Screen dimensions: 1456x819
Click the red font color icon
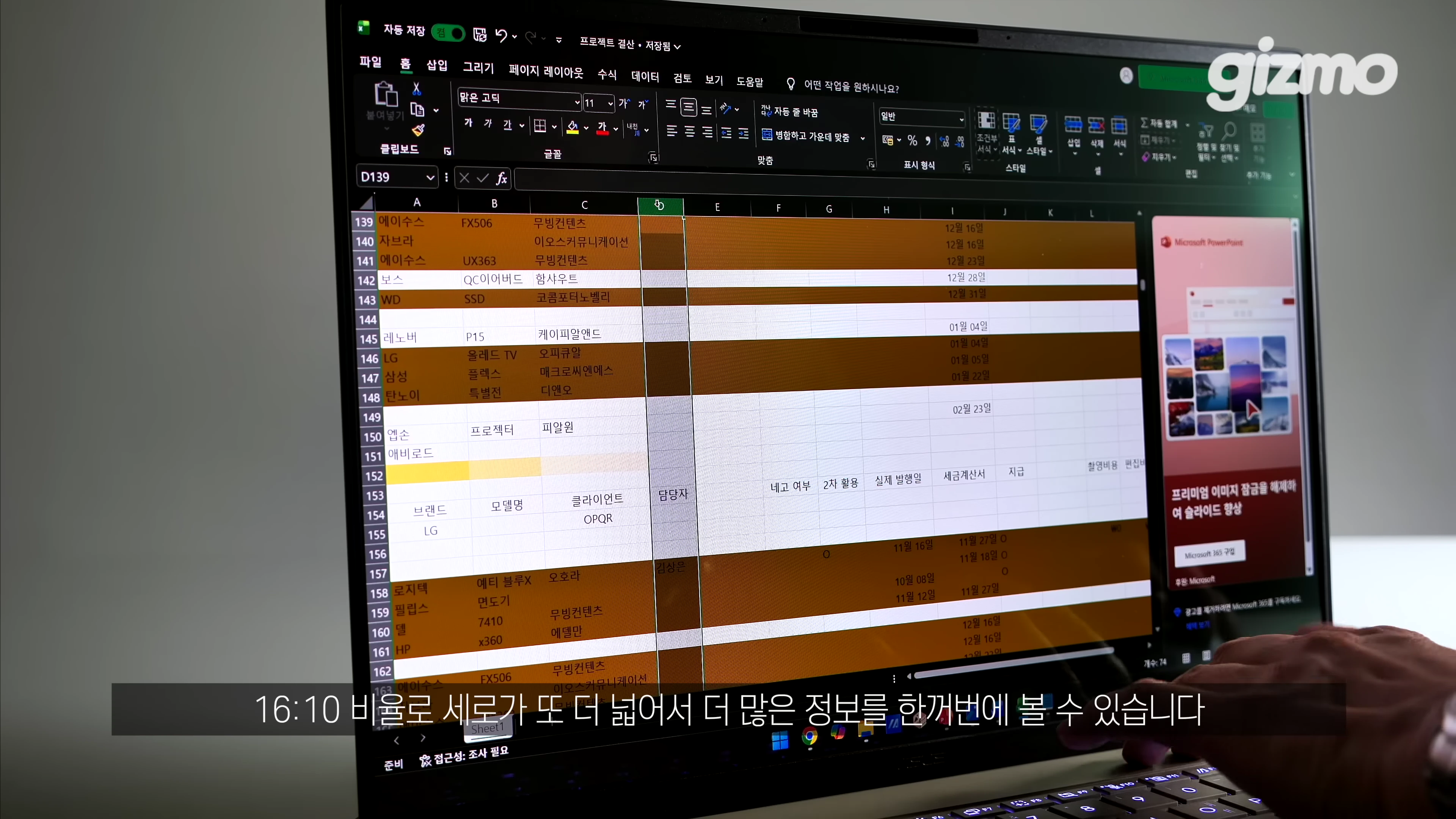click(602, 128)
